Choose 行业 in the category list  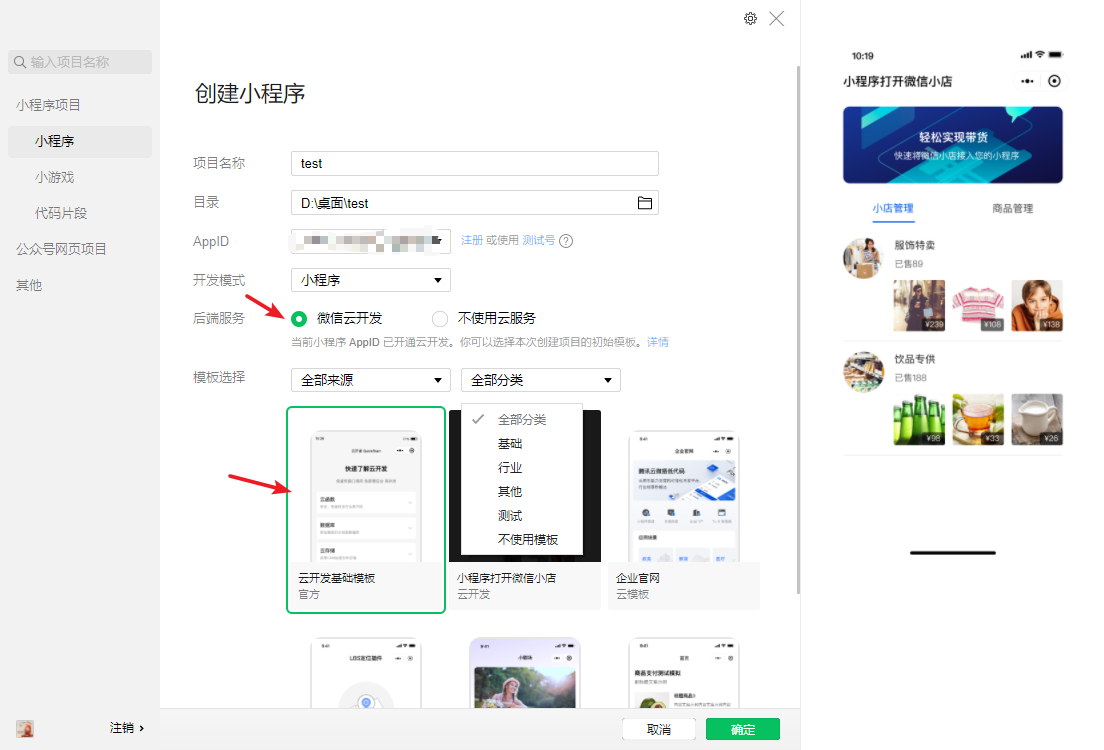(522, 468)
